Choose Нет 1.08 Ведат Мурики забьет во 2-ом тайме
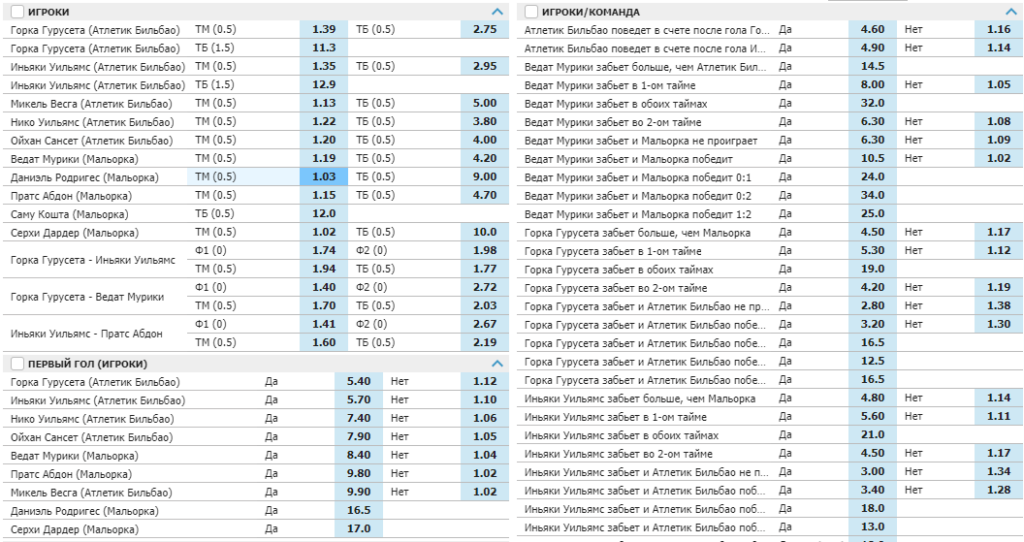 tap(999, 121)
